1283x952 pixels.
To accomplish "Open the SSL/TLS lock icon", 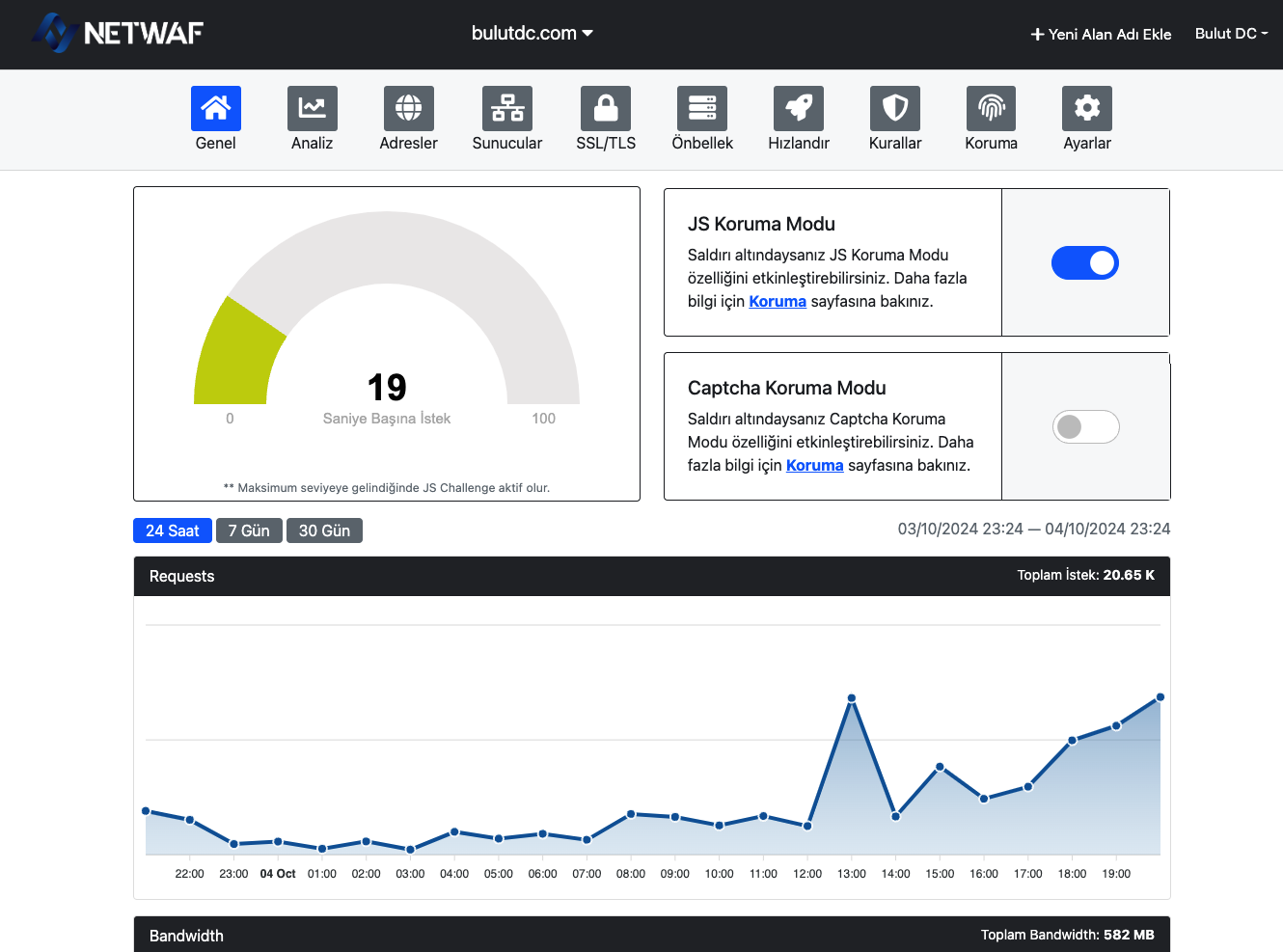I will (606, 108).
